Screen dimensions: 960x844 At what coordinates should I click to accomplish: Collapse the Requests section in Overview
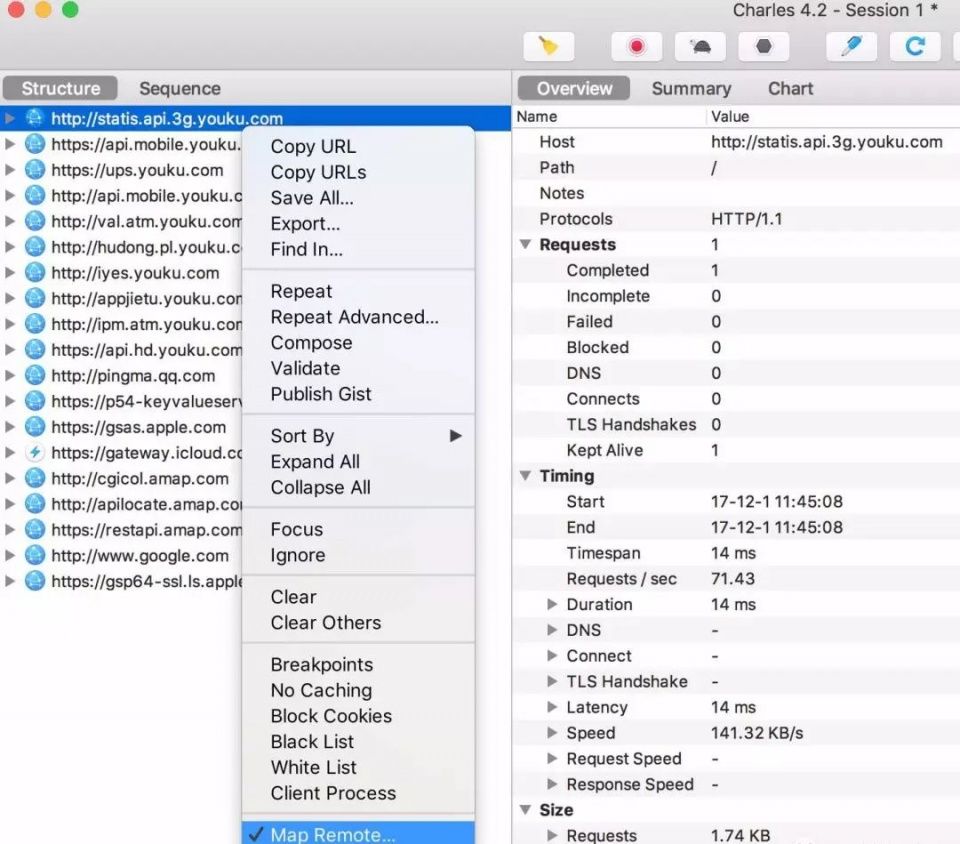coord(525,245)
